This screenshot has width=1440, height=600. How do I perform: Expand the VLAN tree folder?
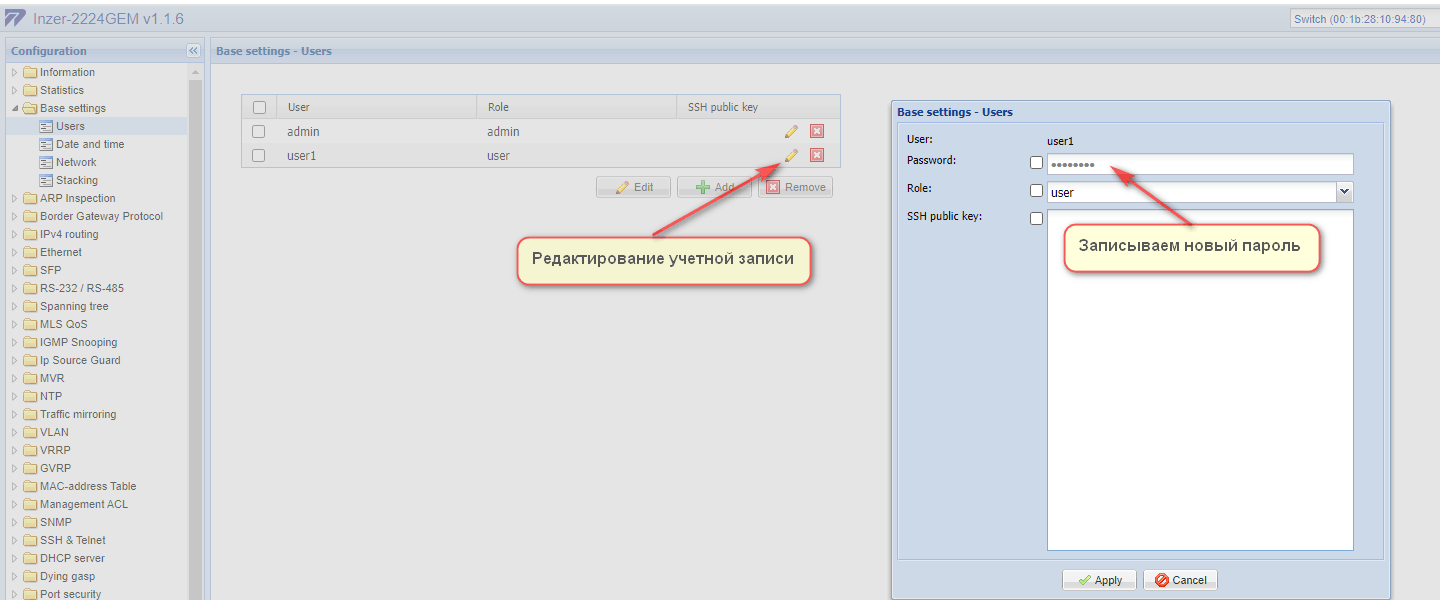point(15,432)
